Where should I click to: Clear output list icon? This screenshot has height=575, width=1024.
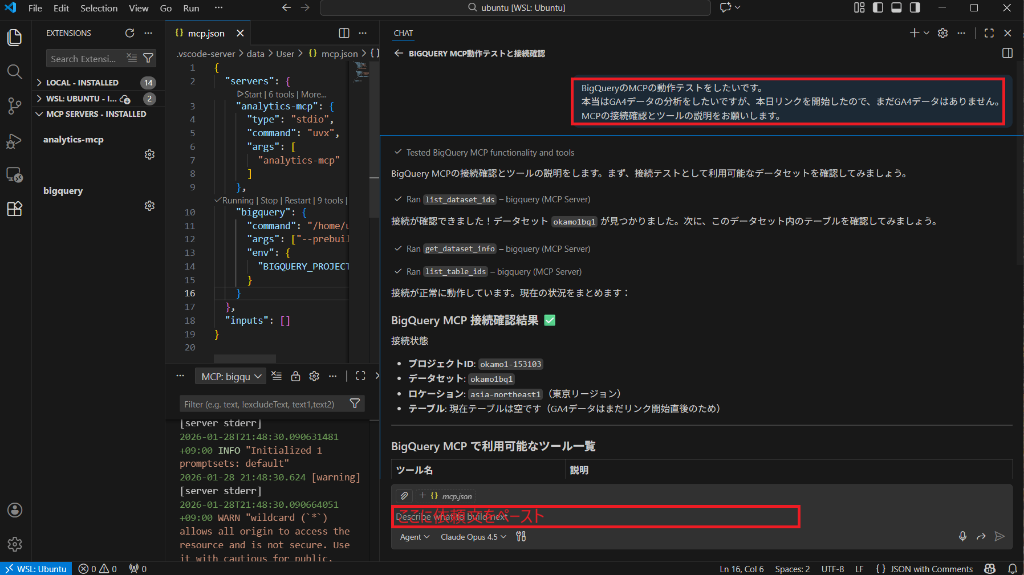point(277,376)
